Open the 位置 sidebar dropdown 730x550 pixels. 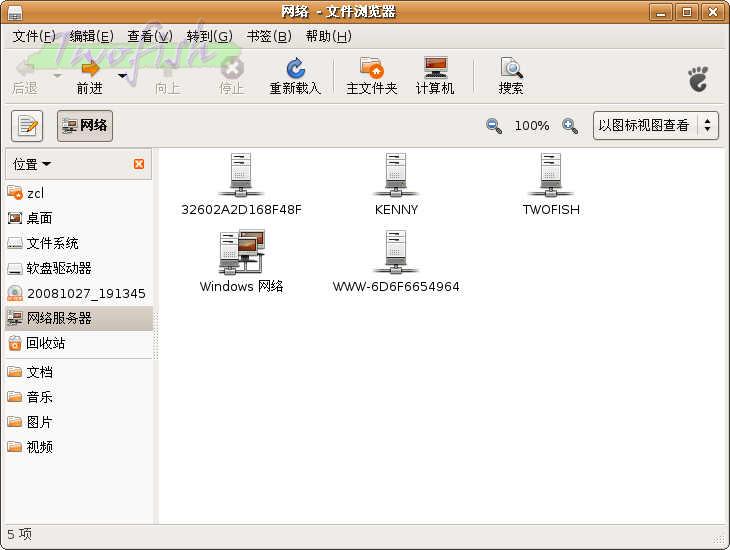tap(32, 164)
